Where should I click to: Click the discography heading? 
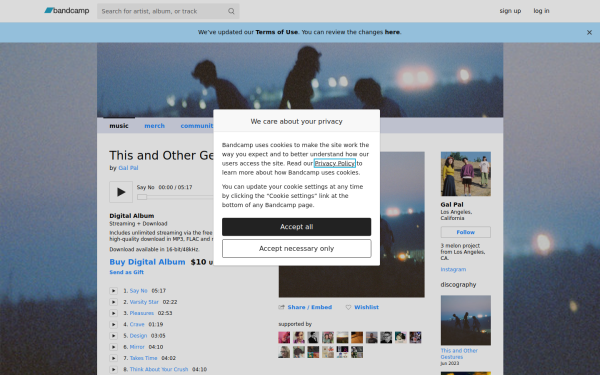(x=458, y=285)
